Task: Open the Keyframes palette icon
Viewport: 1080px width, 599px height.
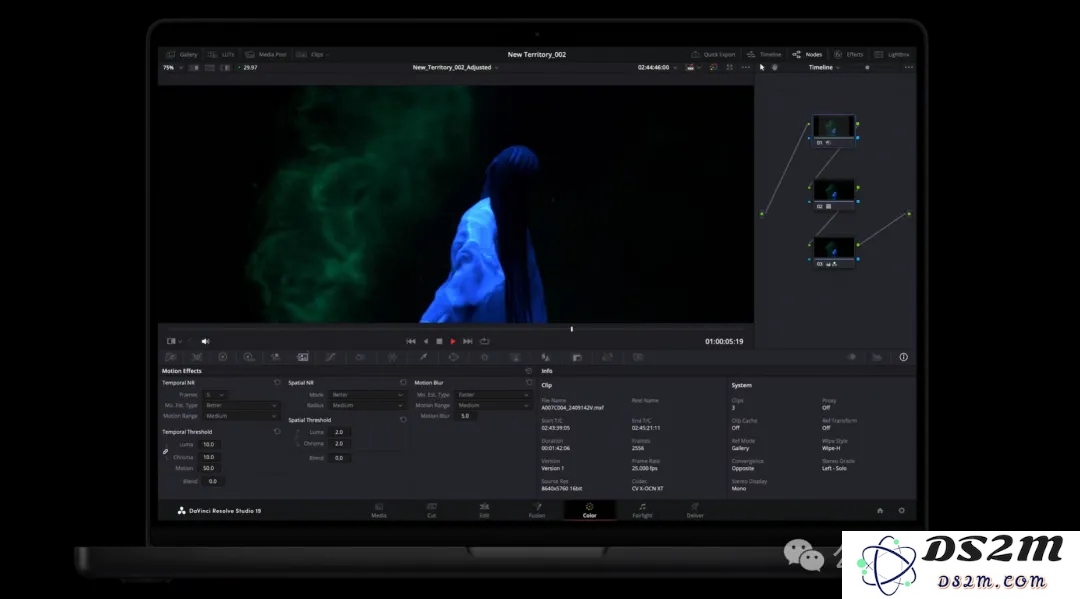Action: [x=851, y=357]
